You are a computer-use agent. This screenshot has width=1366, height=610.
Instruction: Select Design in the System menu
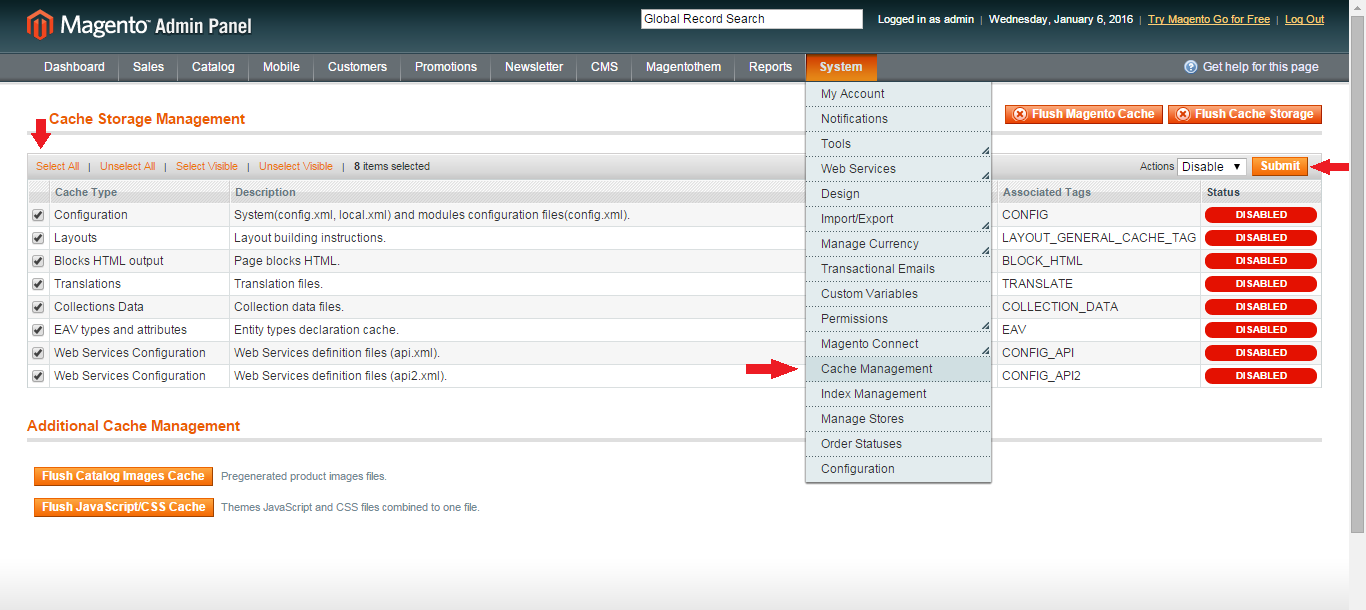pyautogui.click(x=898, y=194)
